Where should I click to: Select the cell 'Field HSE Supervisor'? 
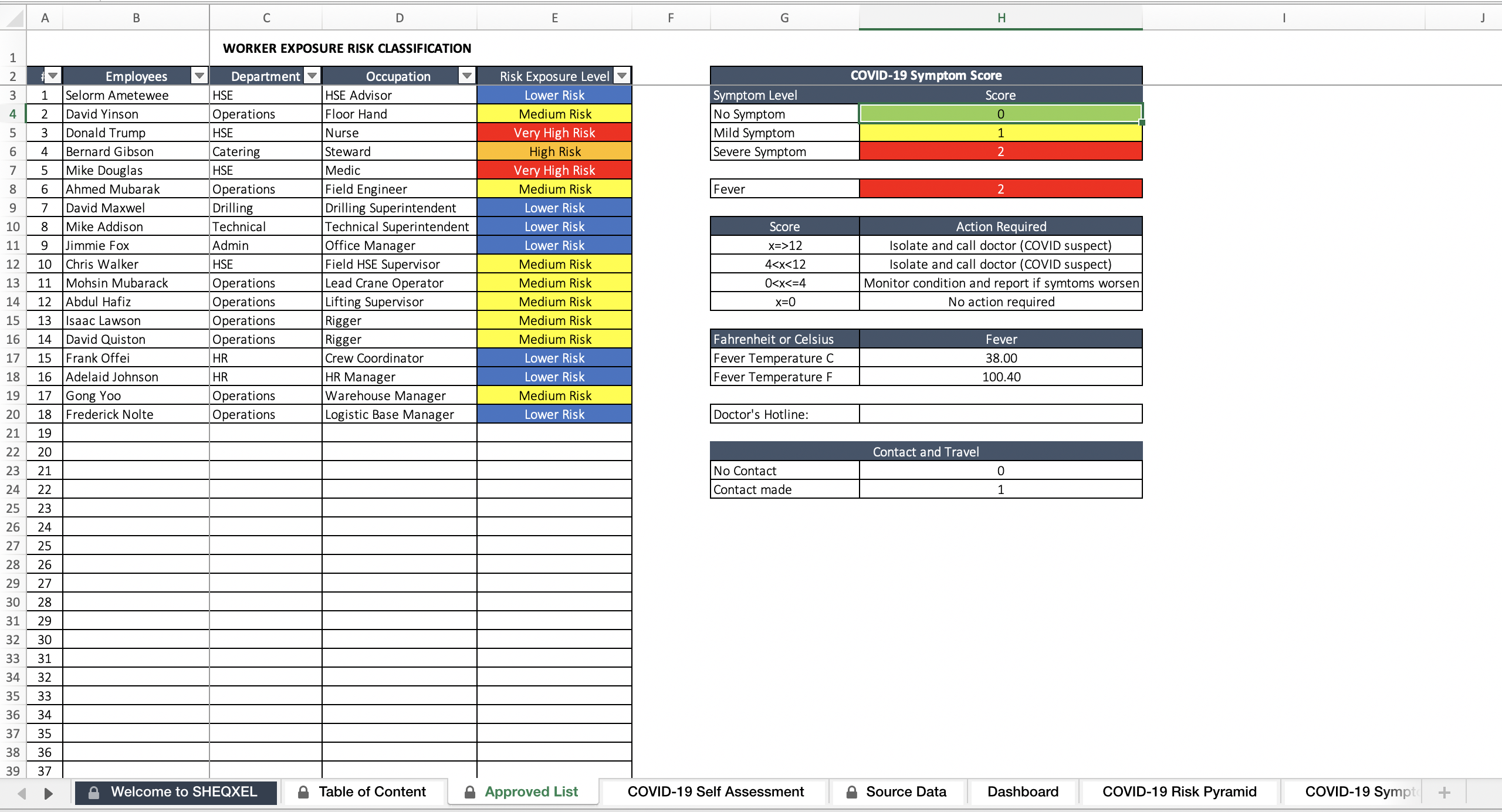point(400,264)
